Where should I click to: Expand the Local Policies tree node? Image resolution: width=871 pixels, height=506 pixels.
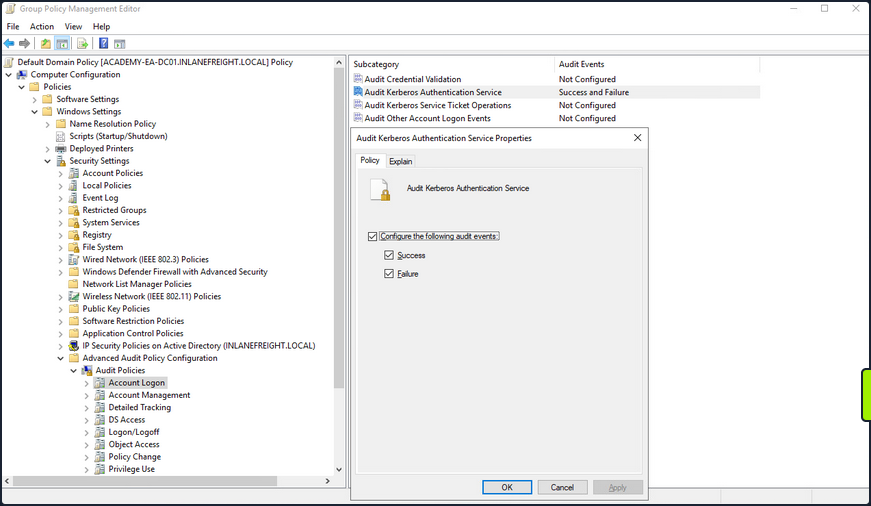(61, 186)
